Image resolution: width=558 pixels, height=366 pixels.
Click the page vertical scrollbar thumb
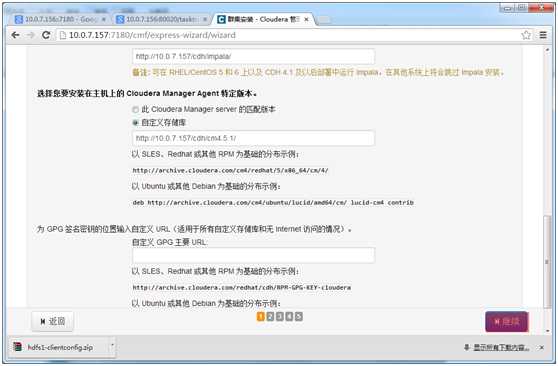click(x=547, y=262)
